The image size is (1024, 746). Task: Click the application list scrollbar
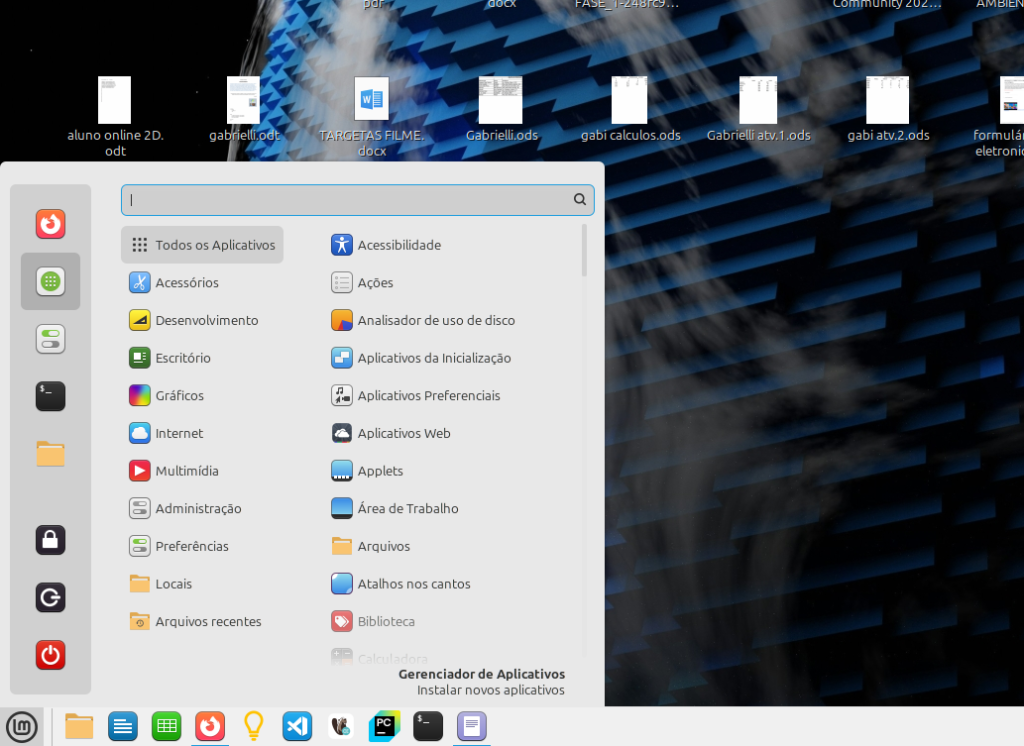point(584,251)
